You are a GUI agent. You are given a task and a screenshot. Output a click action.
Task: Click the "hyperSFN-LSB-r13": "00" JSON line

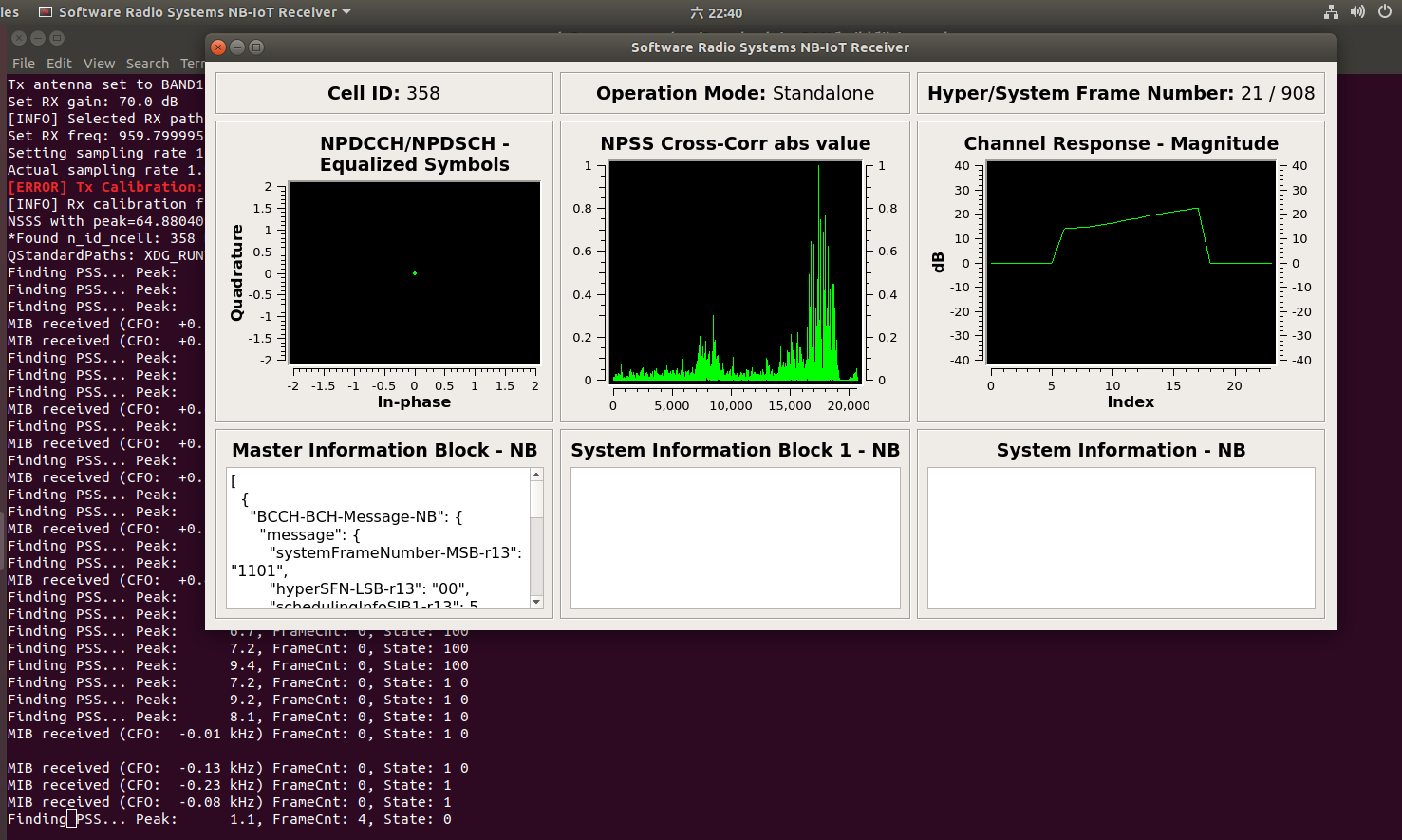(x=369, y=588)
